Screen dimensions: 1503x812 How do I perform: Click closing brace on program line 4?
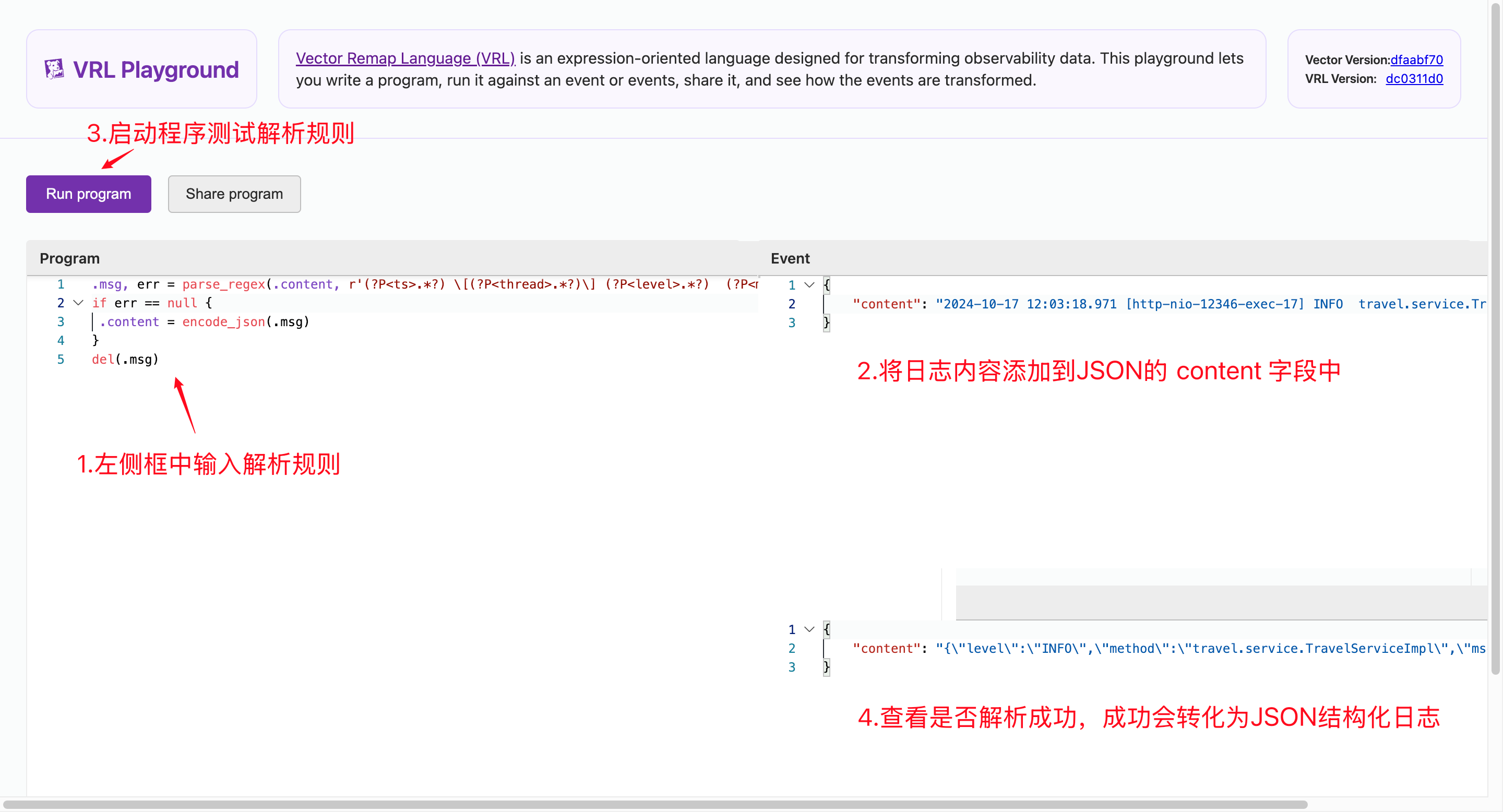[96, 340]
